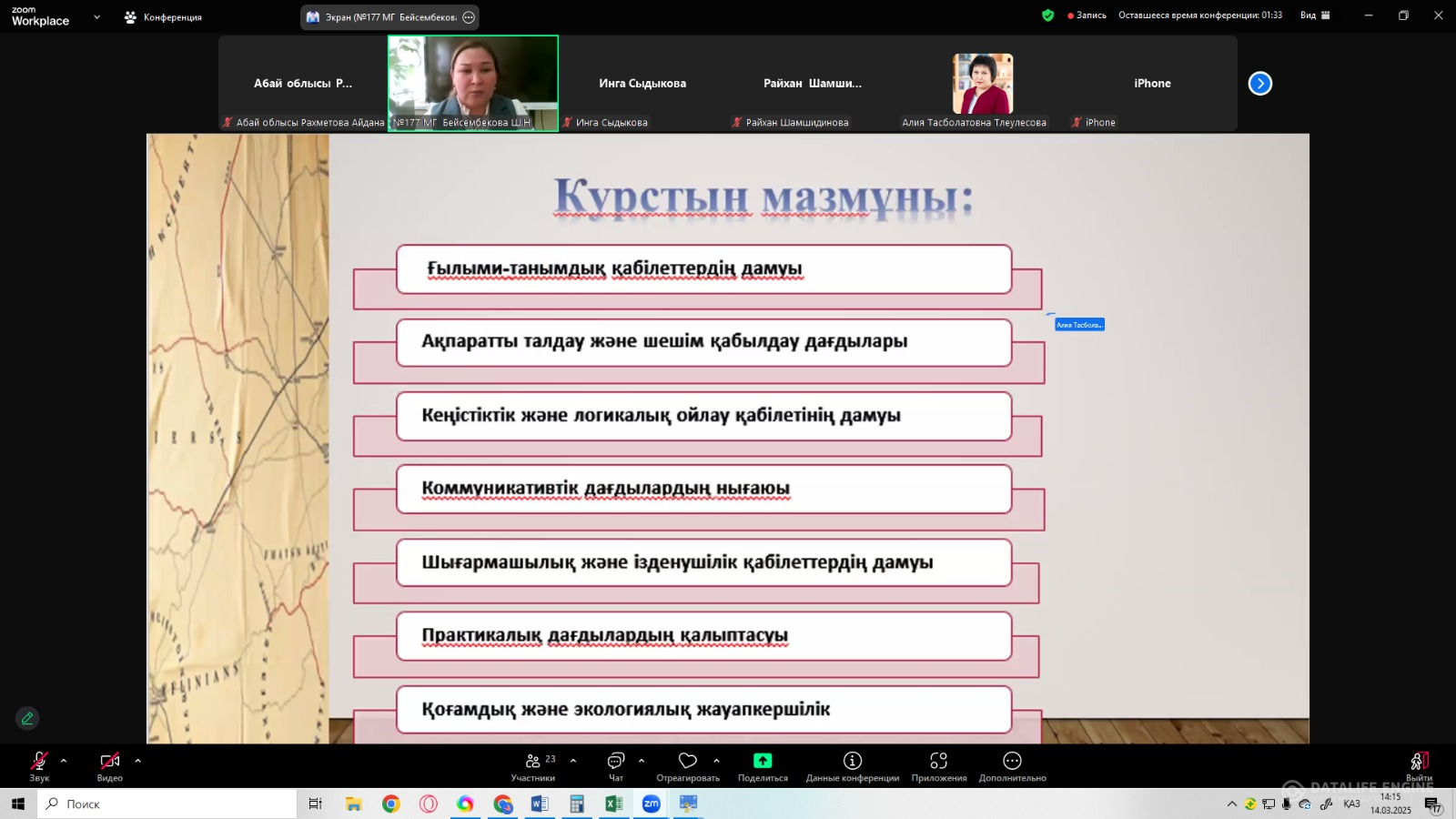
Task: Open the Вид view menu
Action: (1315, 15)
